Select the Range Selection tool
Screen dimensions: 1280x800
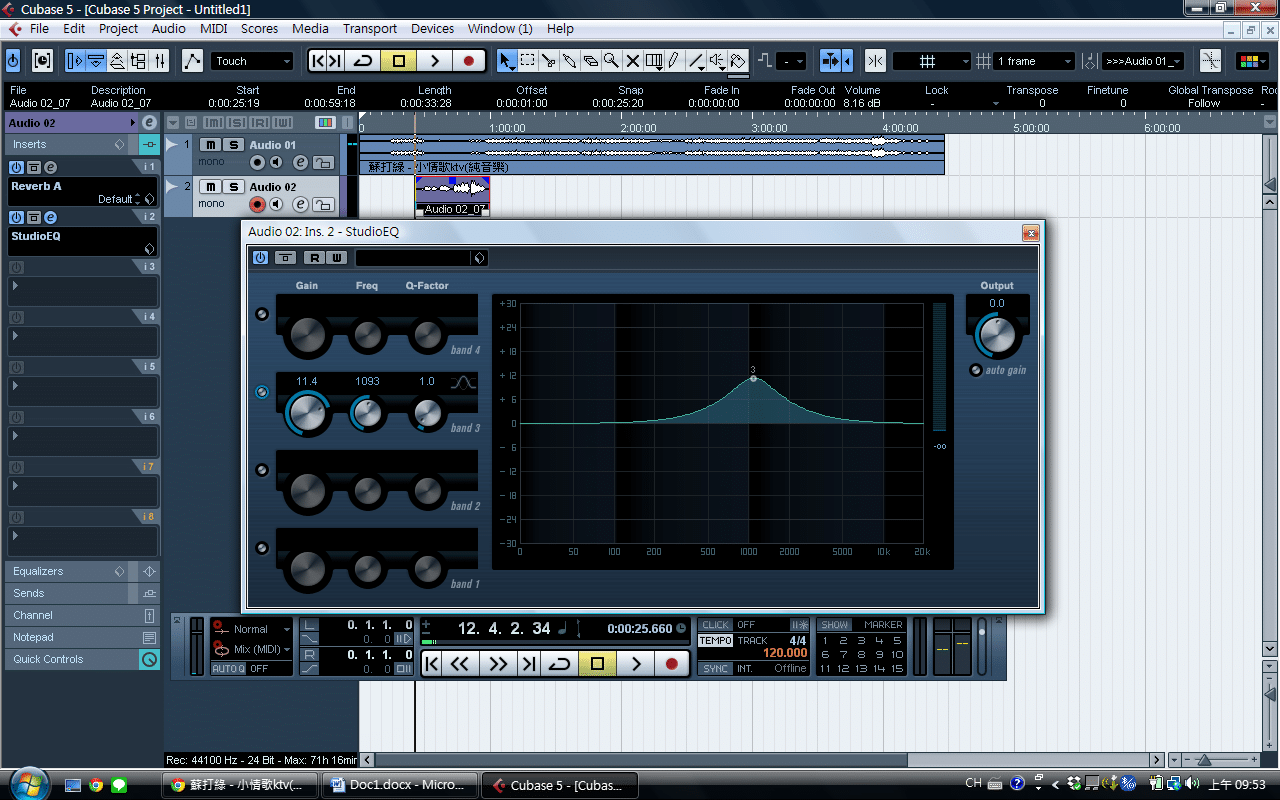528,61
